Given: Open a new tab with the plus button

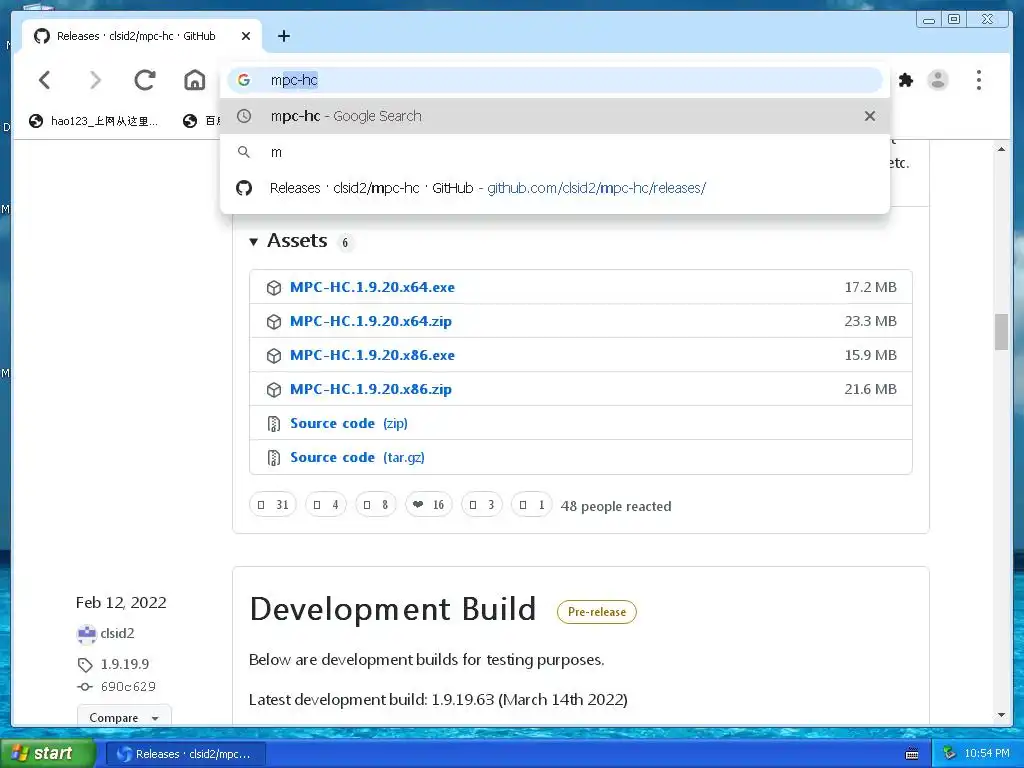Looking at the screenshot, I should pos(283,36).
